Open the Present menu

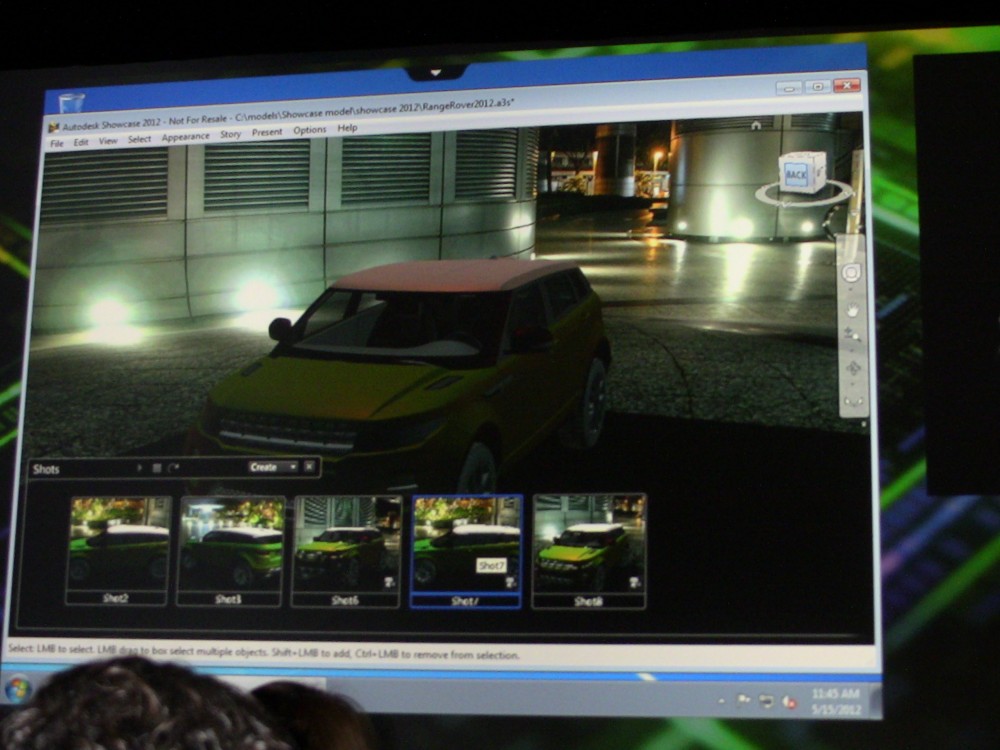pyautogui.click(x=267, y=133)
